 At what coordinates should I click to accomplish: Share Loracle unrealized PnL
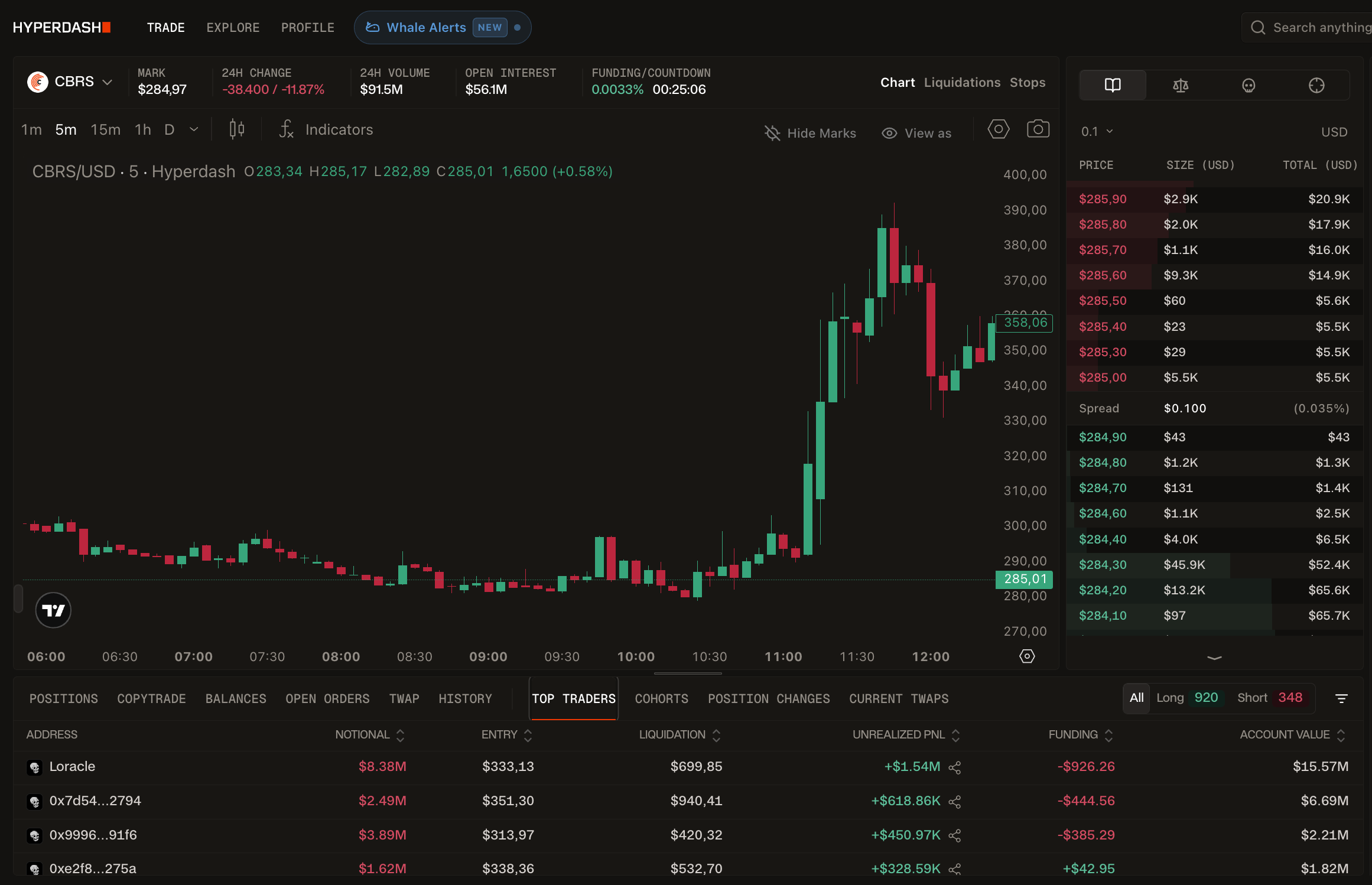click(955, 767)
